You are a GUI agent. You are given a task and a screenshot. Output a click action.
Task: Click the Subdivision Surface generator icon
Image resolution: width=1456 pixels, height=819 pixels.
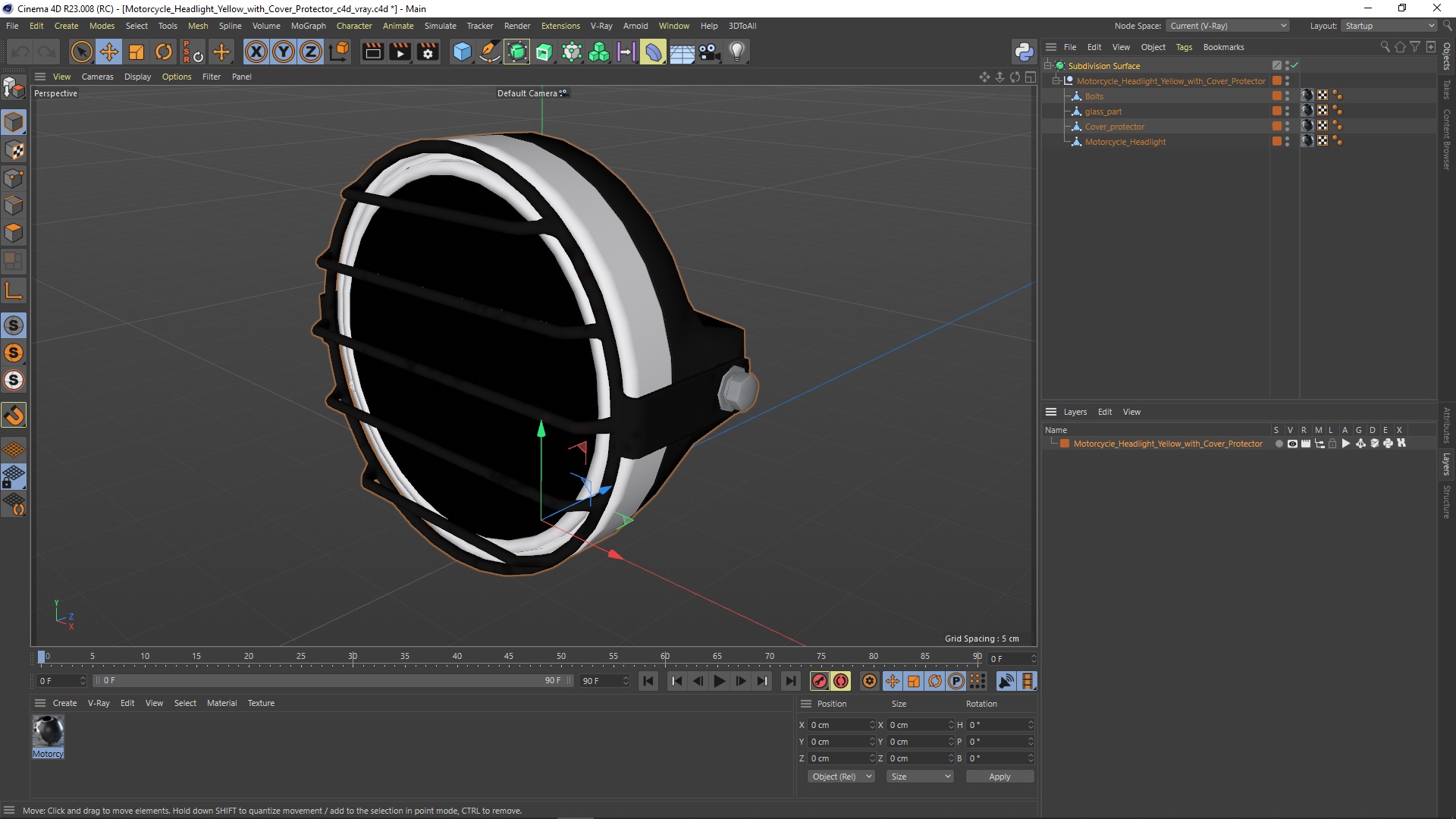[x=517, y=52]
